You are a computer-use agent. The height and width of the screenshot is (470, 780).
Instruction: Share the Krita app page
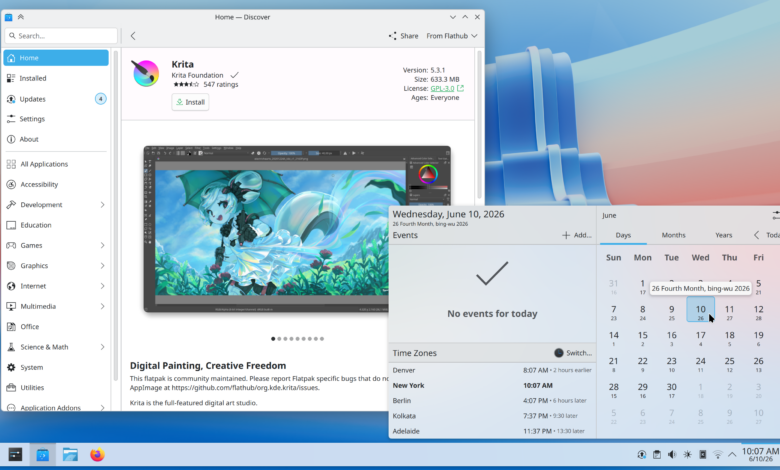[403, 36]
